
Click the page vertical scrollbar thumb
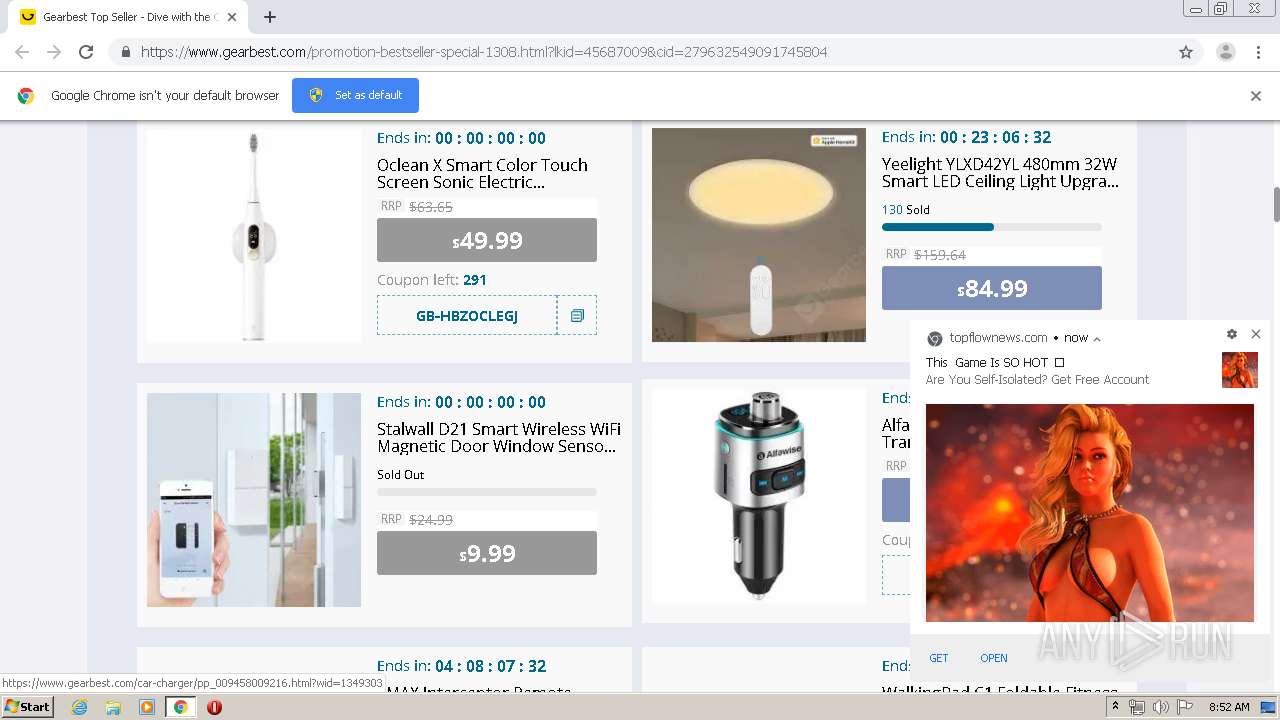pyautogui.click(x=1276, y=205)
